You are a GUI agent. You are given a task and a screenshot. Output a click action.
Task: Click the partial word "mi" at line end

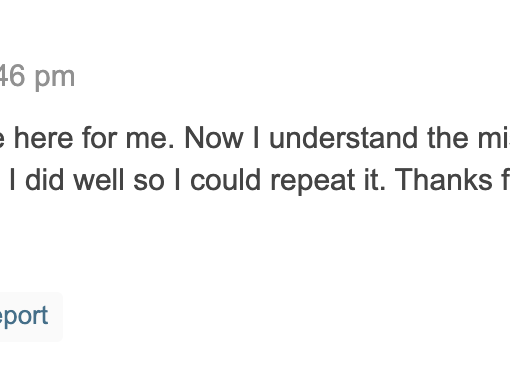pos(494,138)
